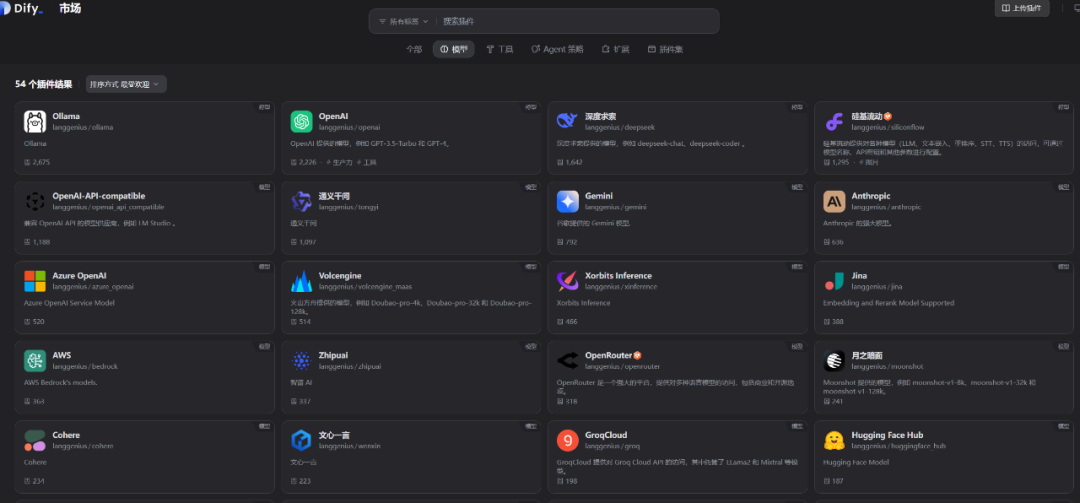Viewport: 1080px width, 503px height.
Task: Click the verified badge beside the SiliconFlow title
Action: (888, 116)
